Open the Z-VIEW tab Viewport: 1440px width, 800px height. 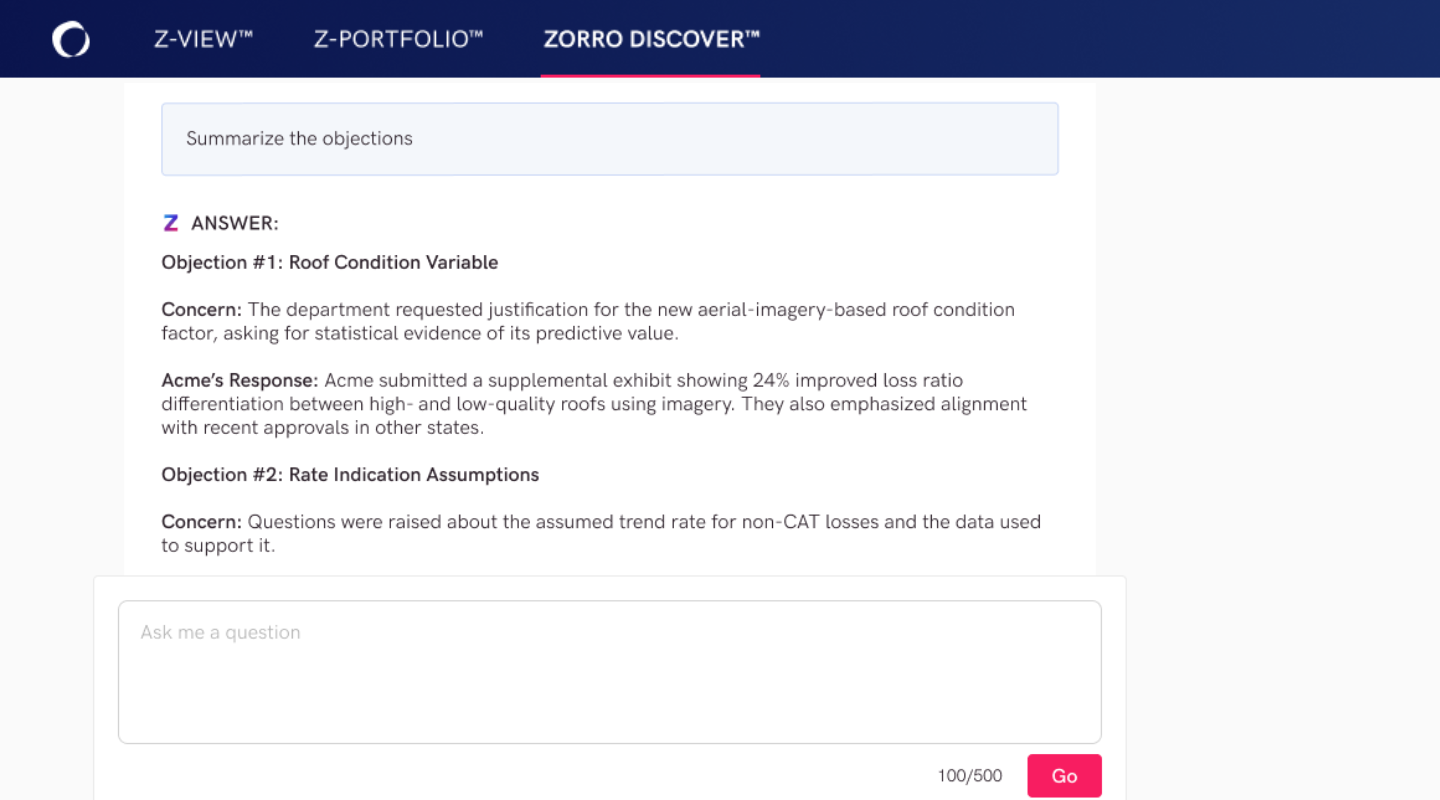(x=203, y=39)
